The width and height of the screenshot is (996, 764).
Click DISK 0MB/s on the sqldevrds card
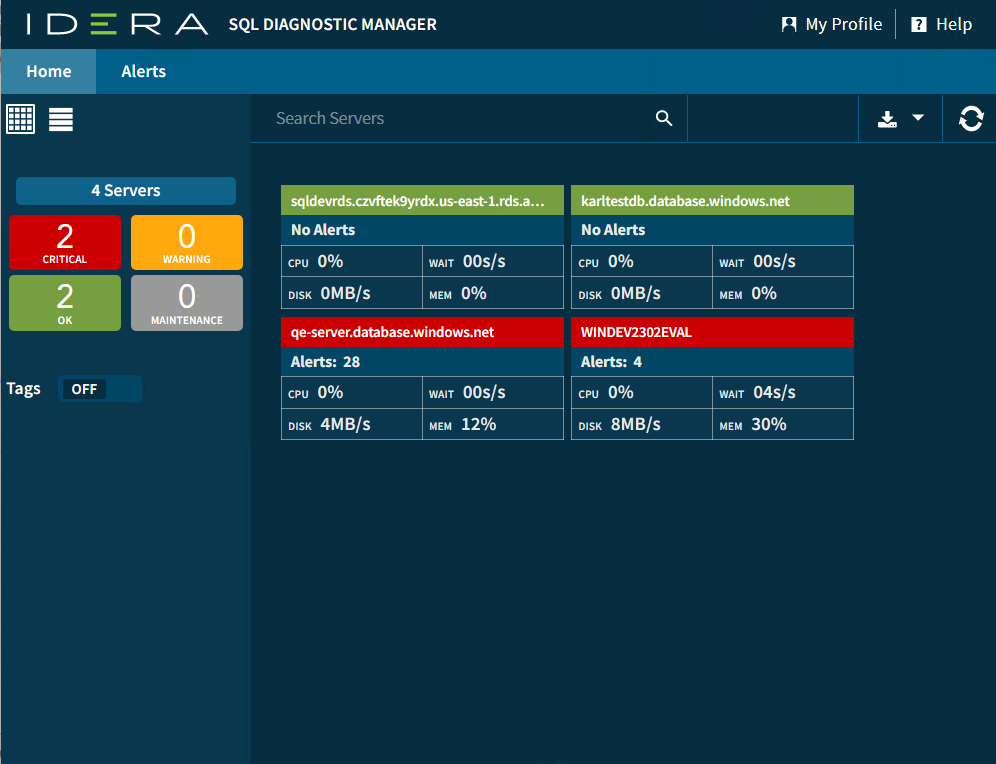point(352,293)
